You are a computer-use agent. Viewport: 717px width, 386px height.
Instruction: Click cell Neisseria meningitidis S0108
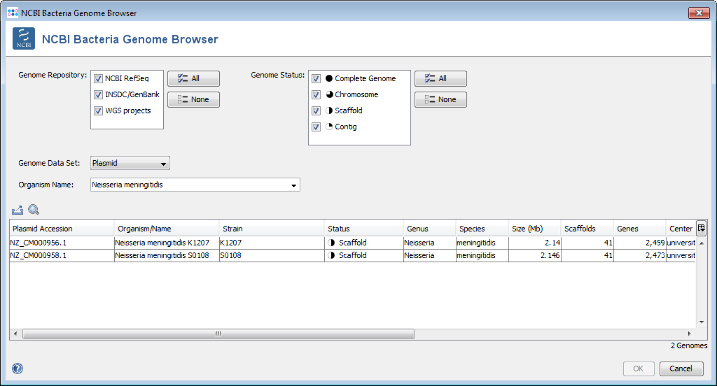pyautogui.click(x=166, y=255)
